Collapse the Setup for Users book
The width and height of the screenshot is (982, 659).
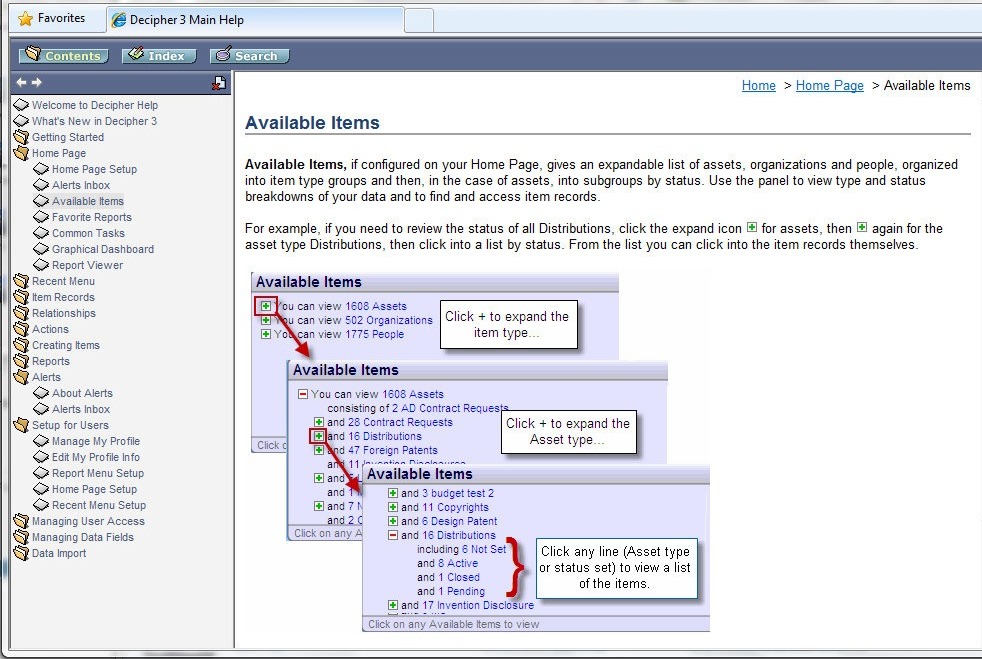tap(21, 425)
